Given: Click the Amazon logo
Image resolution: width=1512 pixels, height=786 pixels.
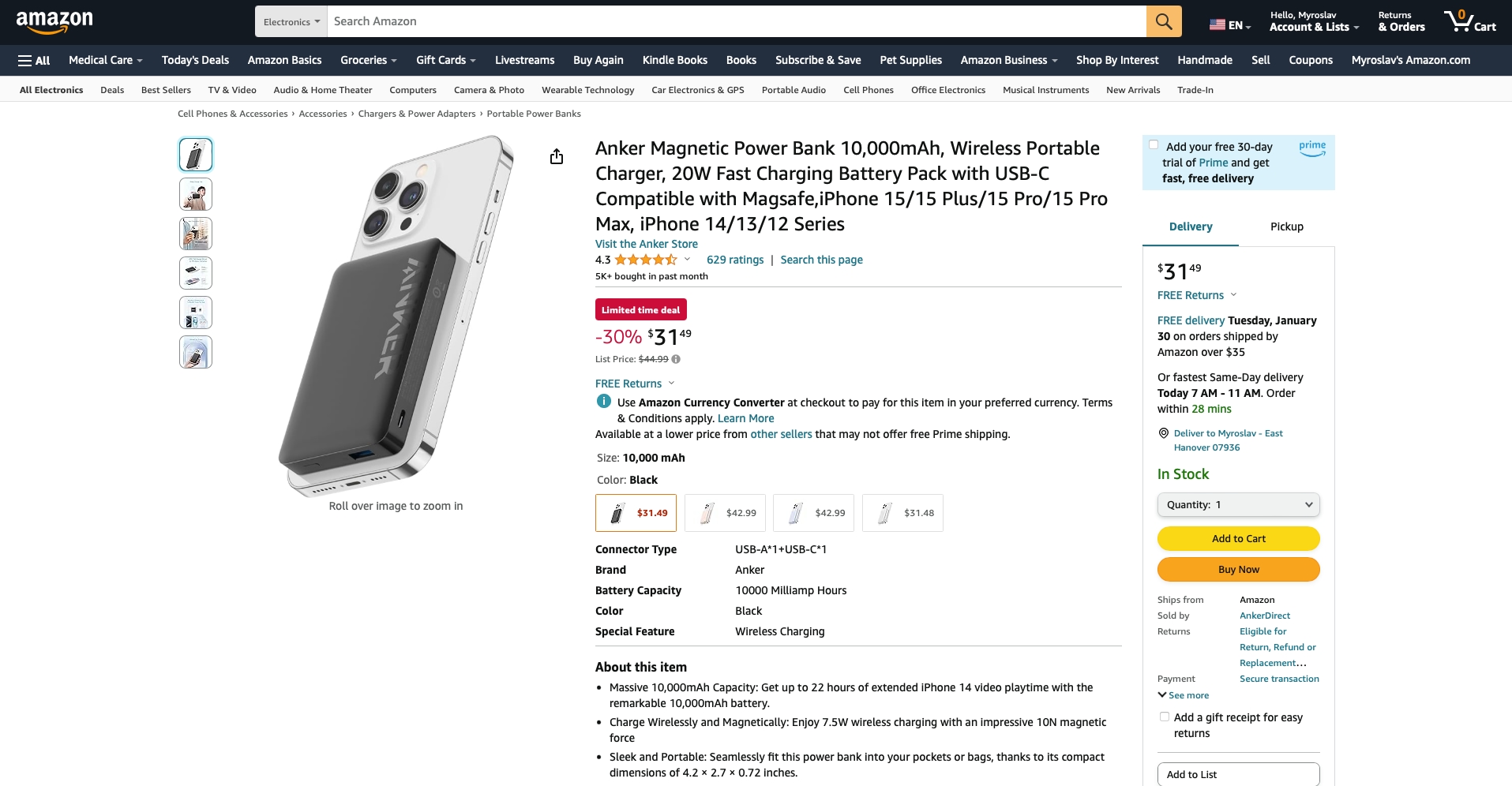Looking at the screenshot, I should [54, 22].
